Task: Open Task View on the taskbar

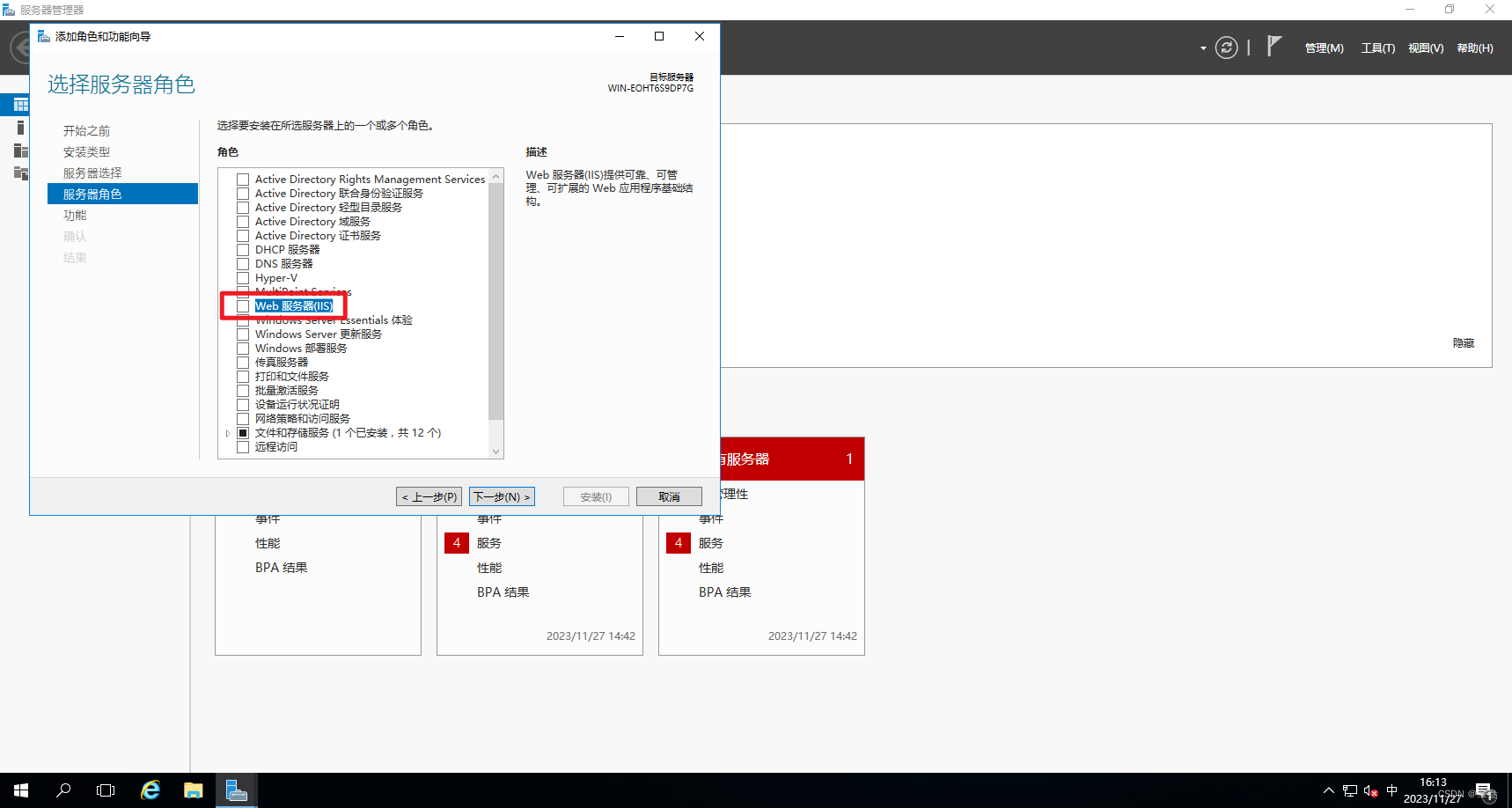Action: tap(106, 790)
